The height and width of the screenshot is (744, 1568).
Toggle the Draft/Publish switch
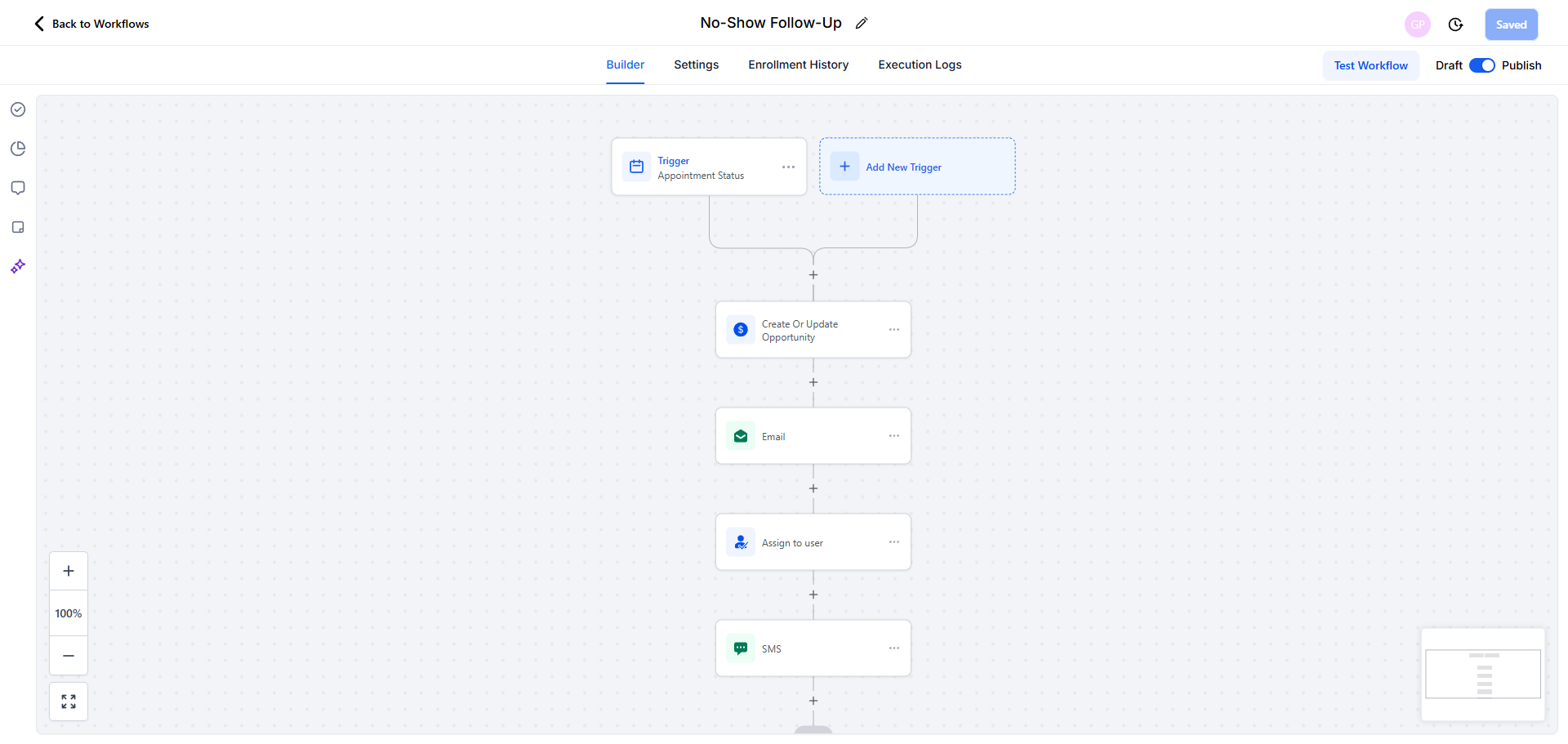point(1482,65)
